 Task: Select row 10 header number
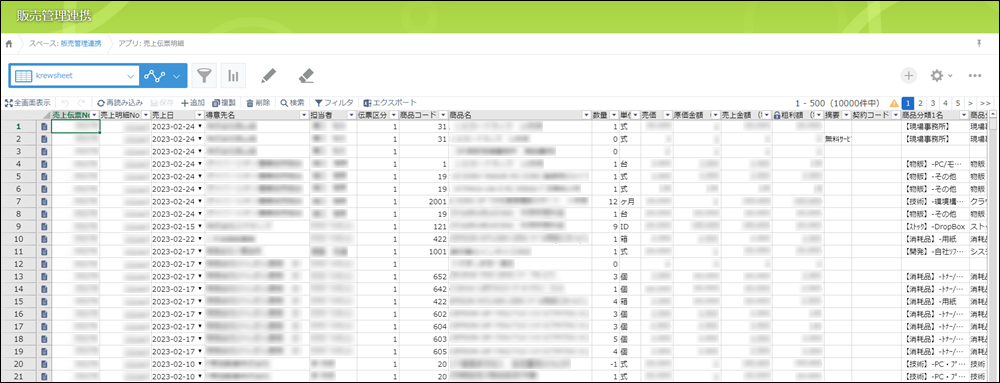(19, 239)
